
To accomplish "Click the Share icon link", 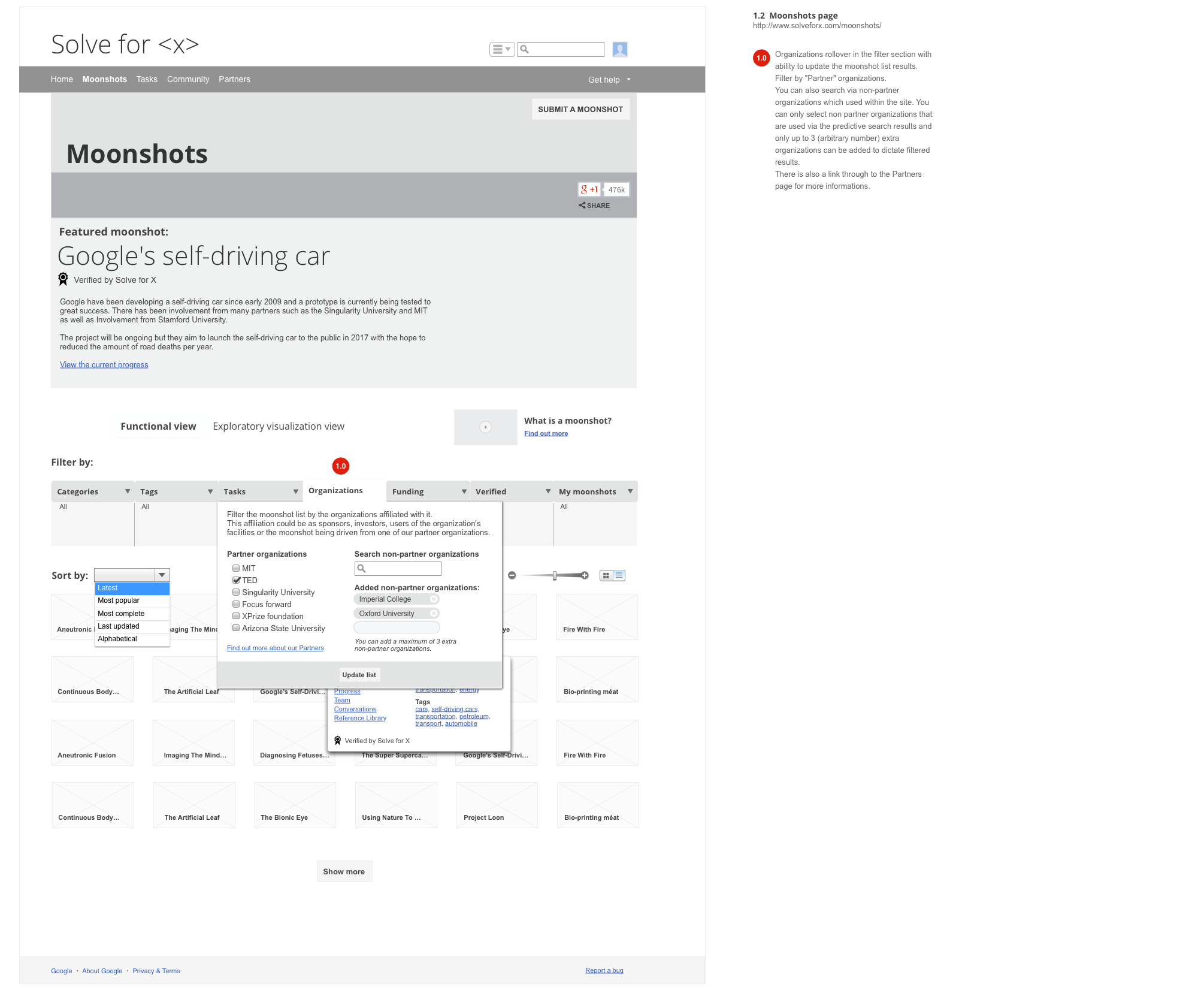I will 594,206.
